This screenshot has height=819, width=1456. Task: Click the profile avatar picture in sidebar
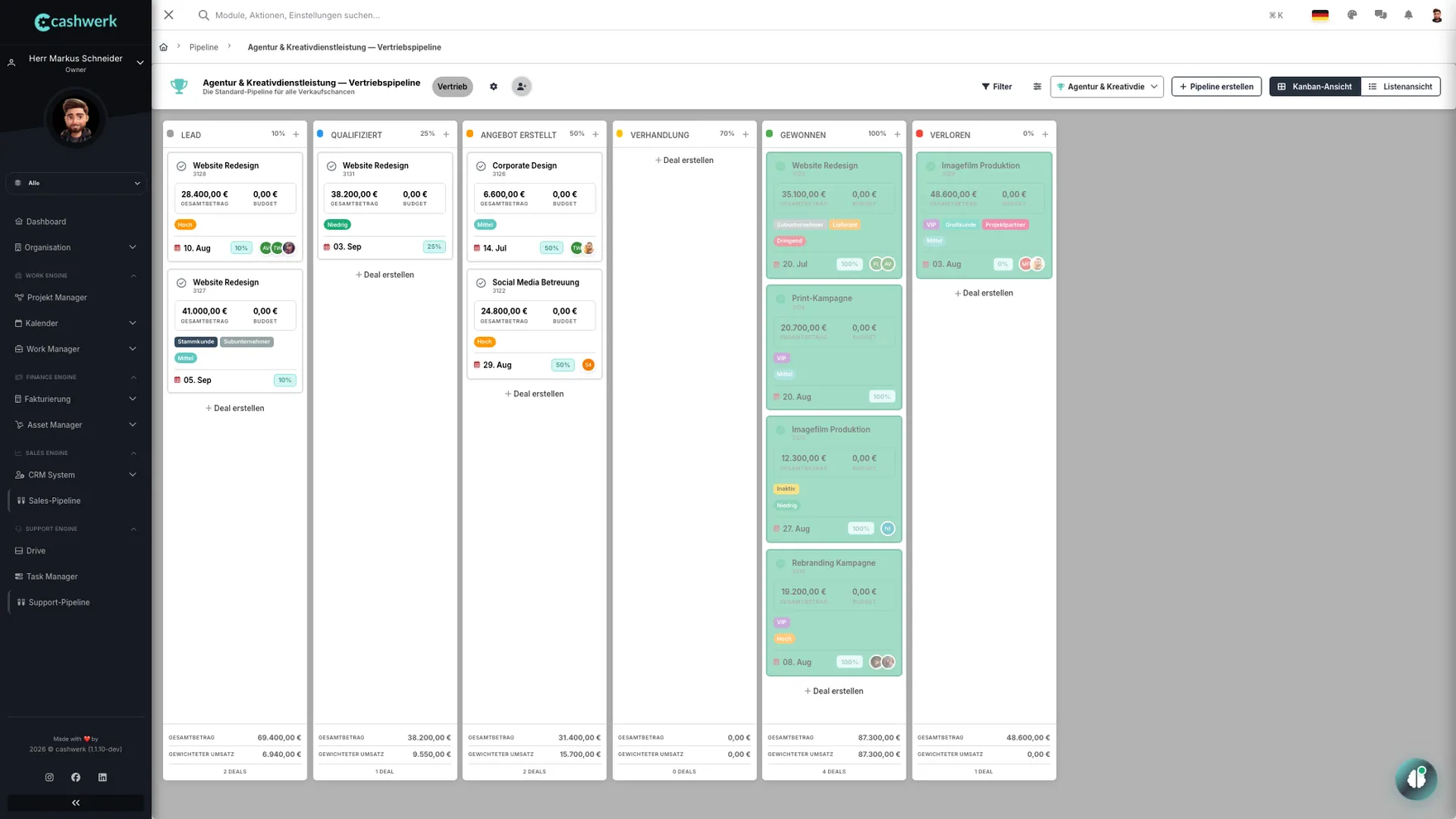click(x=75, y=119)
